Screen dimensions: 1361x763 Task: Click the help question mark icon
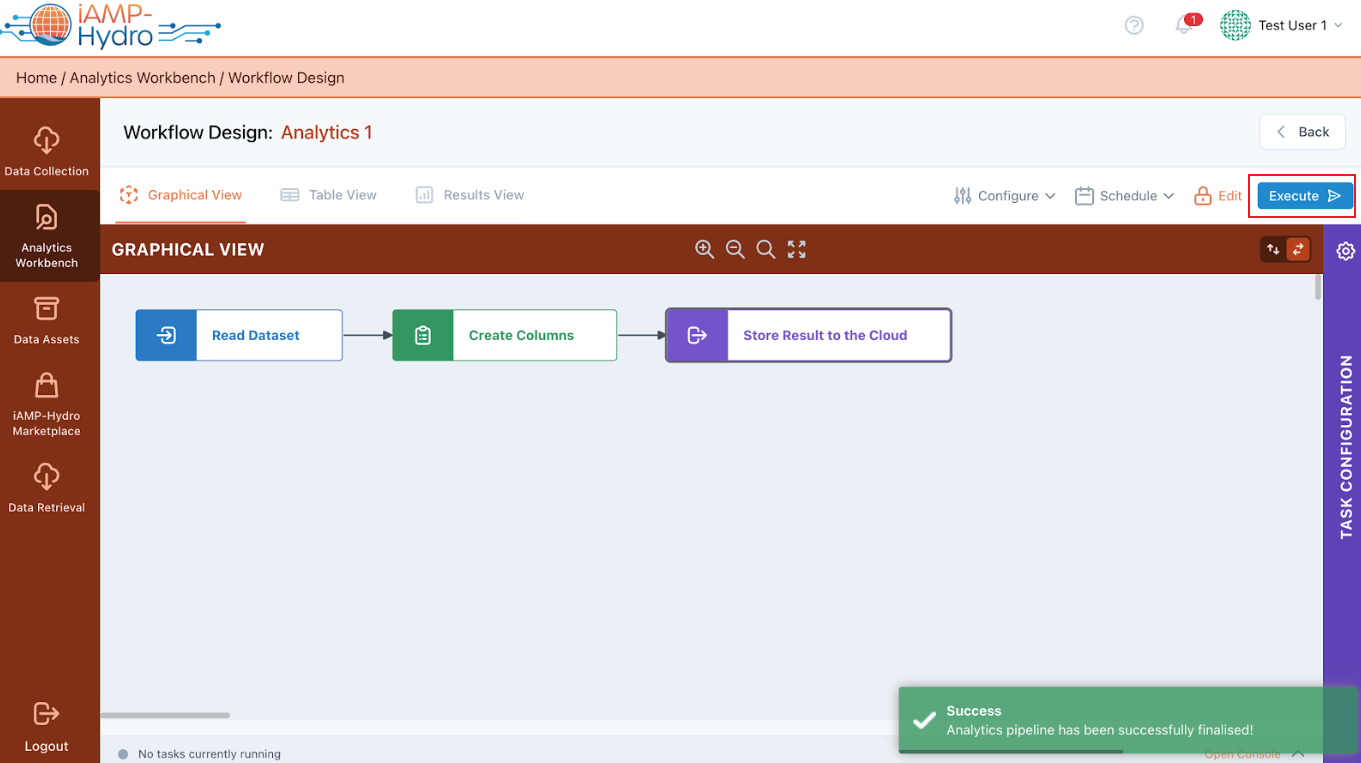pyautogui.click(x=1134, y=26)
